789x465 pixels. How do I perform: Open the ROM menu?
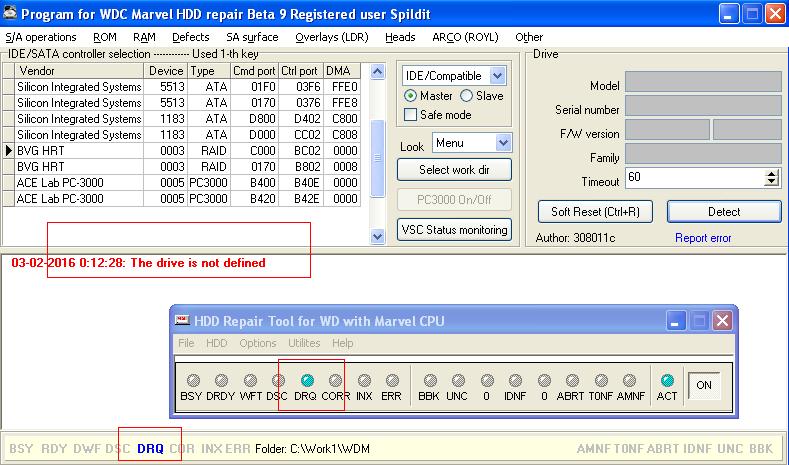(x=105, y=37)
